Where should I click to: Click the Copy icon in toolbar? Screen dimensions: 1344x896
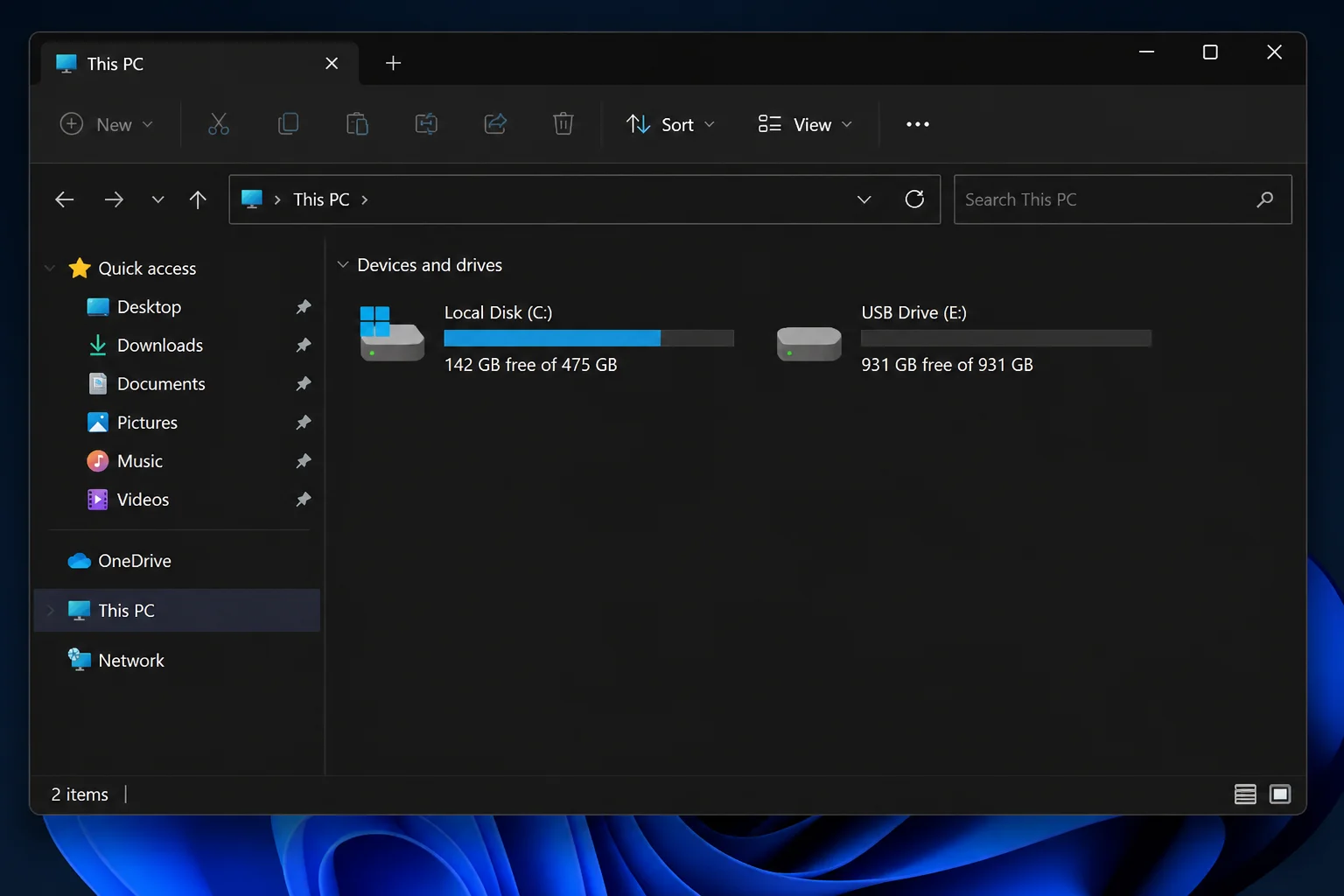[x=288, y=124]
